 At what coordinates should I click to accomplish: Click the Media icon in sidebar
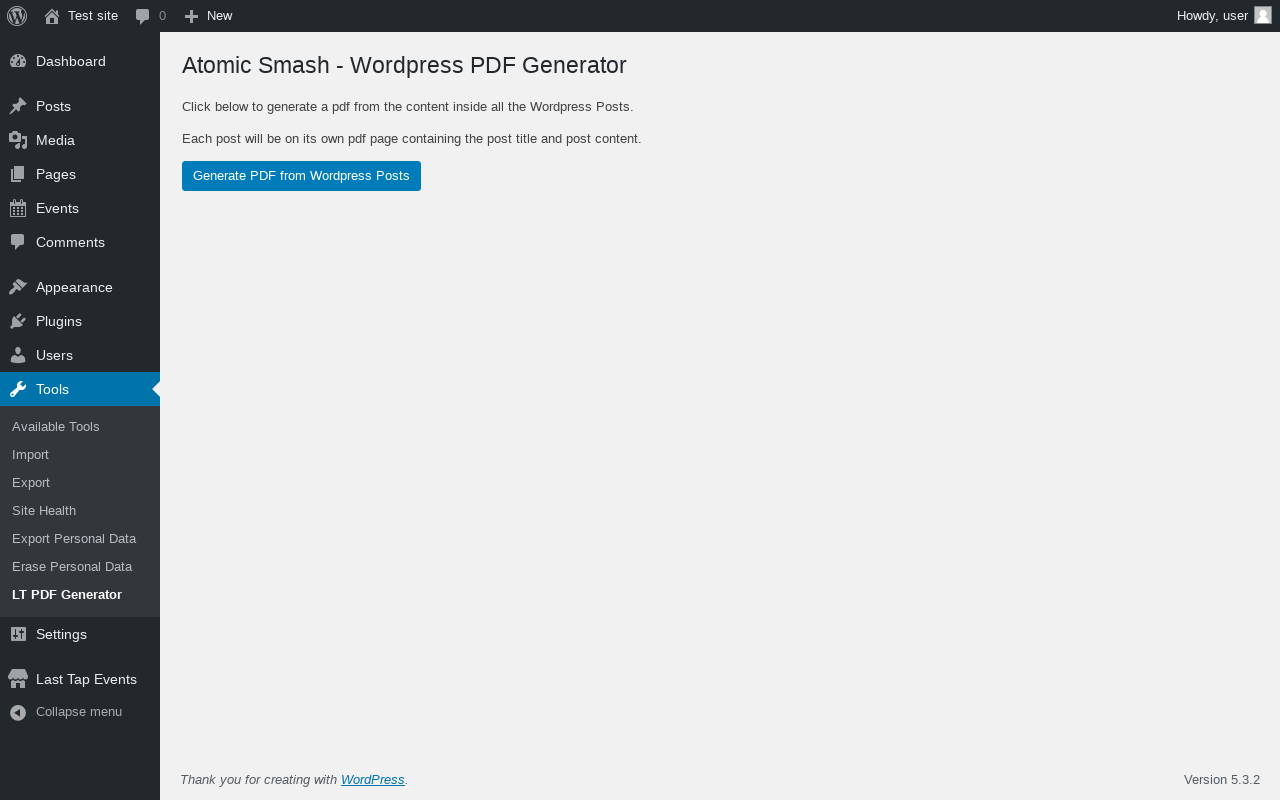pyautogui.click(x=18, y=140)
